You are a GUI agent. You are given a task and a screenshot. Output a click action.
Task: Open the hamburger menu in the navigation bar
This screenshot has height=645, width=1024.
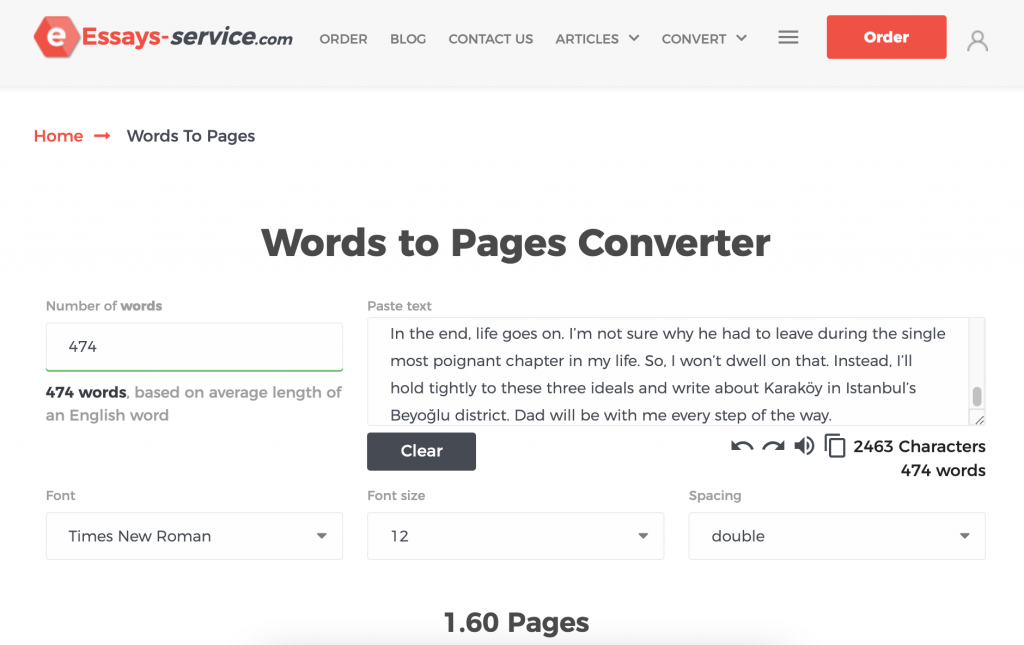coord(788,37)
